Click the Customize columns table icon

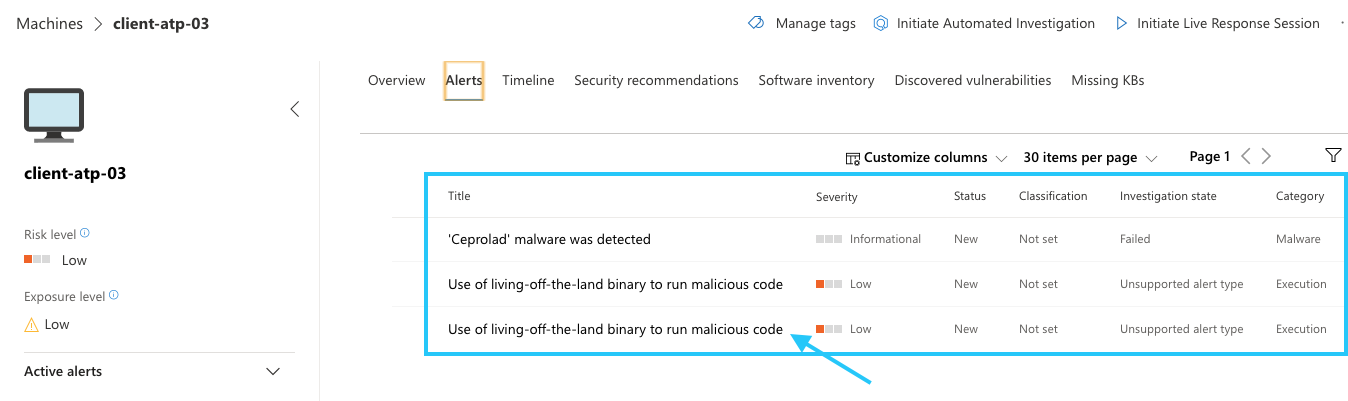pos(852,158)
